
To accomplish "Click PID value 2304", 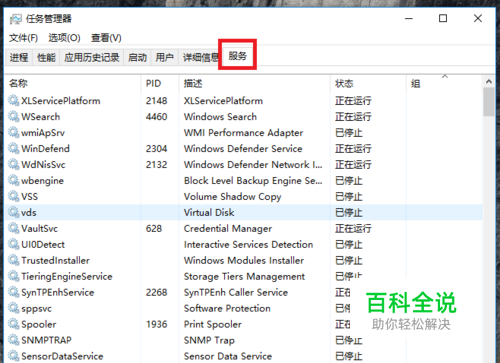I will 156,149.
